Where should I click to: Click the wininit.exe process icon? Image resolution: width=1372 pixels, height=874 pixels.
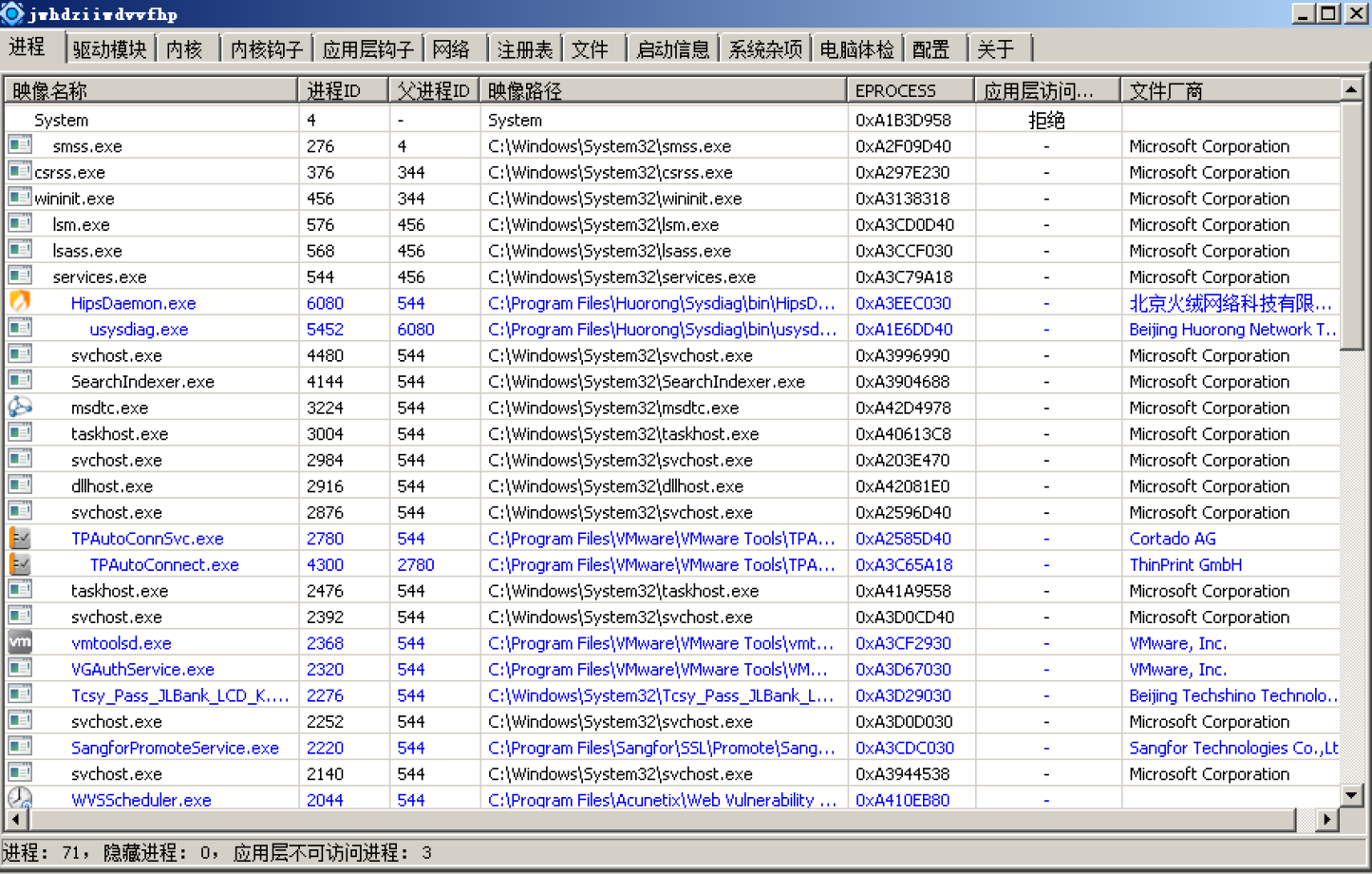click(20, 198)
